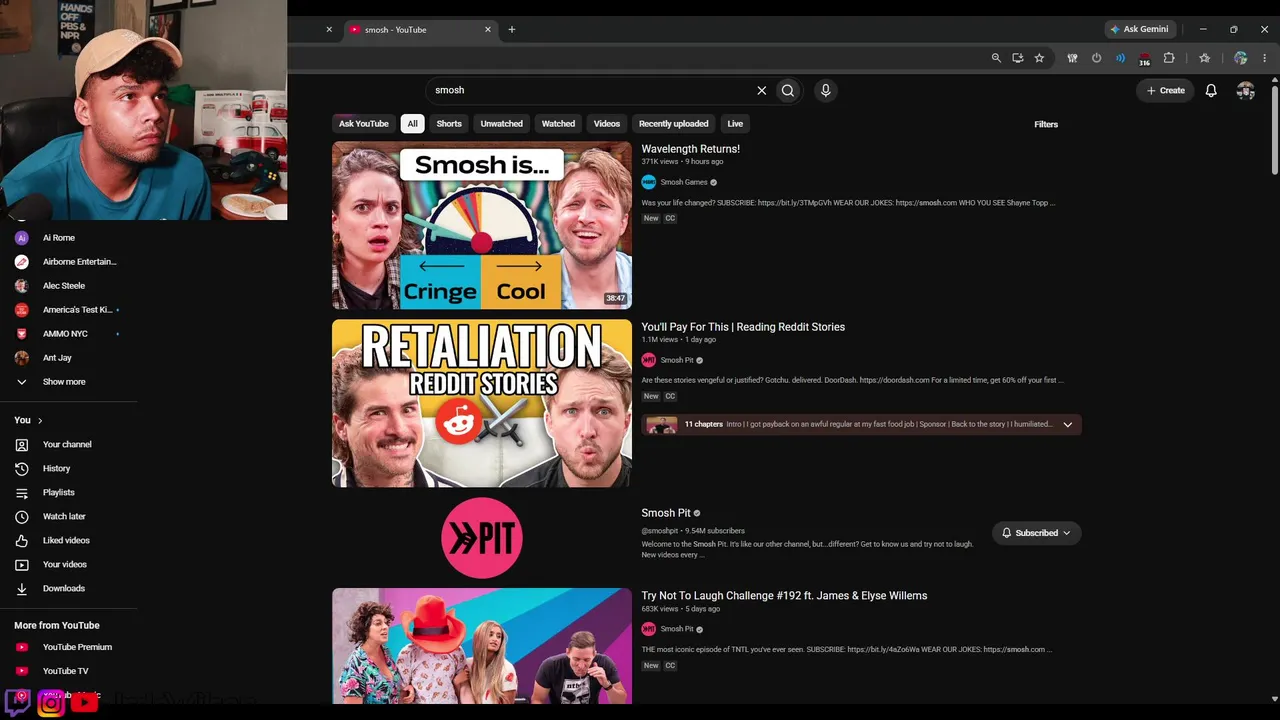Play the Try Not To Laugh thumbnail
The height and width of the screenshot is (720, 1280).
pyautogui.click(x=482, y=646)
